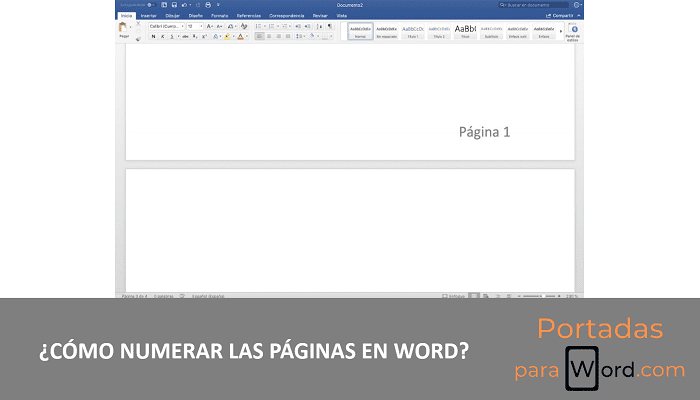Image resolution: width=700 pixels, height=400 pixels.
Task: Collapse the ribbon with the chevron
Action: [579, 16]
